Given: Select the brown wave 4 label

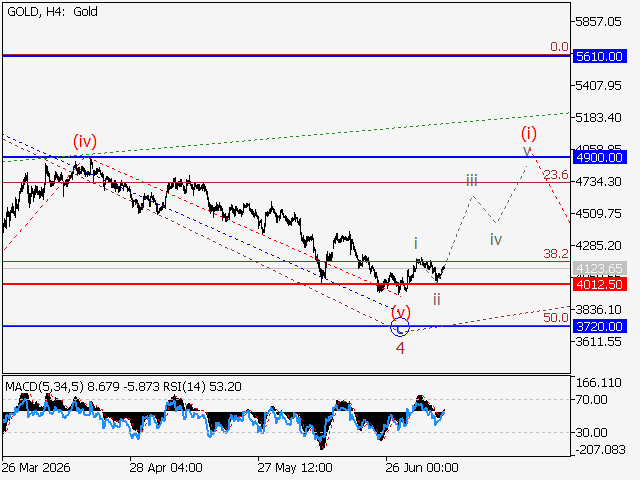Looking at the screenshot, I should [x=400, y=348].
